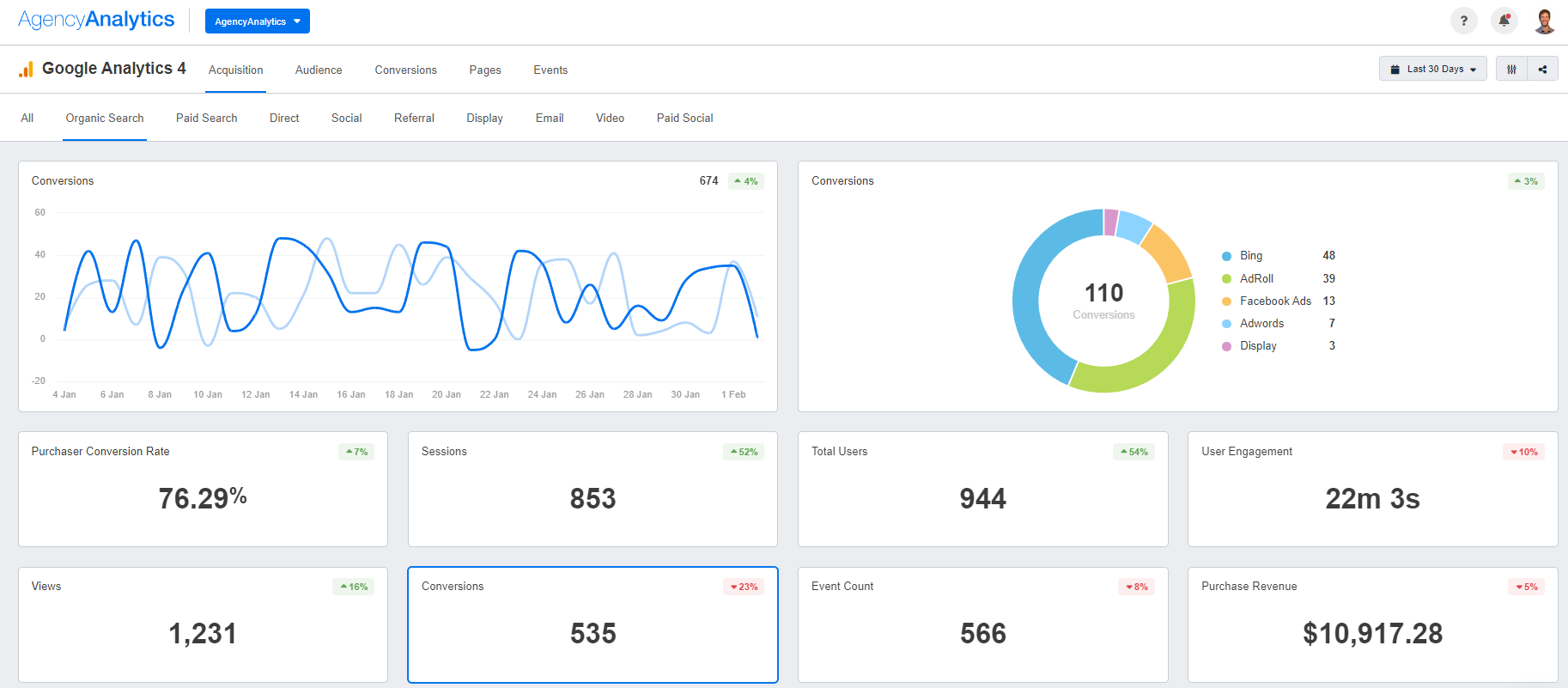This screenshot has width=1568, height=688.
Task: Toggle Facebook Ads legend item
Action: 1274,301
